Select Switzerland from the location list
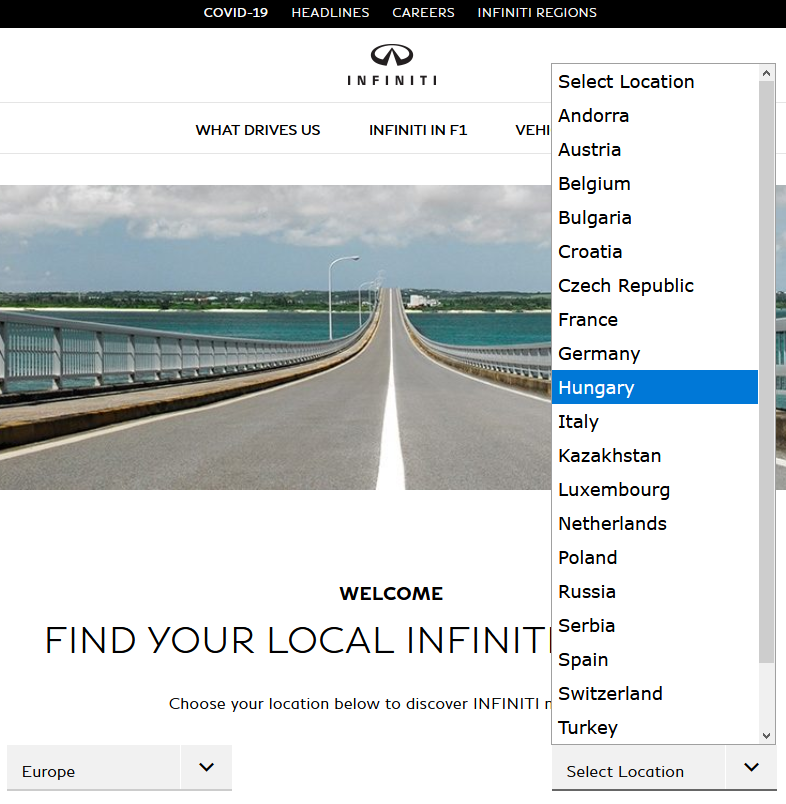This screenshot has width=786, height=804. click(x=655, y=693)
